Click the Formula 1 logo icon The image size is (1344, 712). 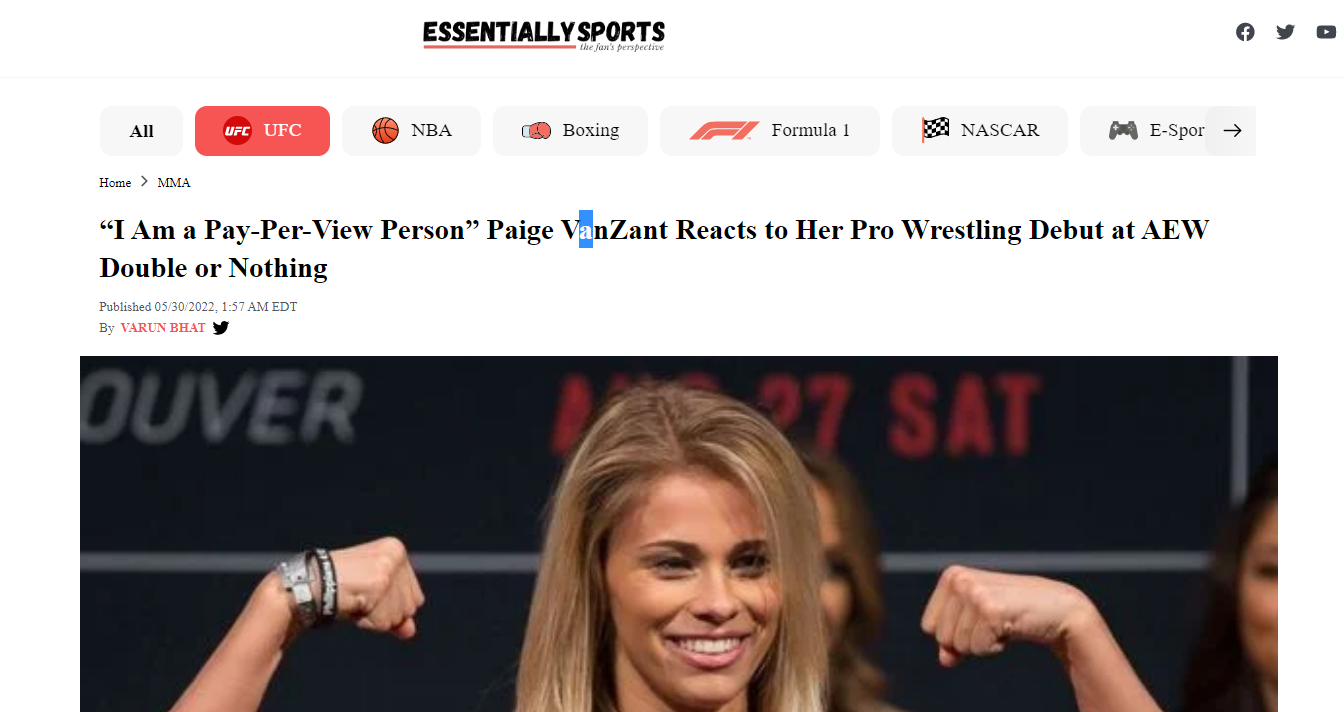pos(724,130)
